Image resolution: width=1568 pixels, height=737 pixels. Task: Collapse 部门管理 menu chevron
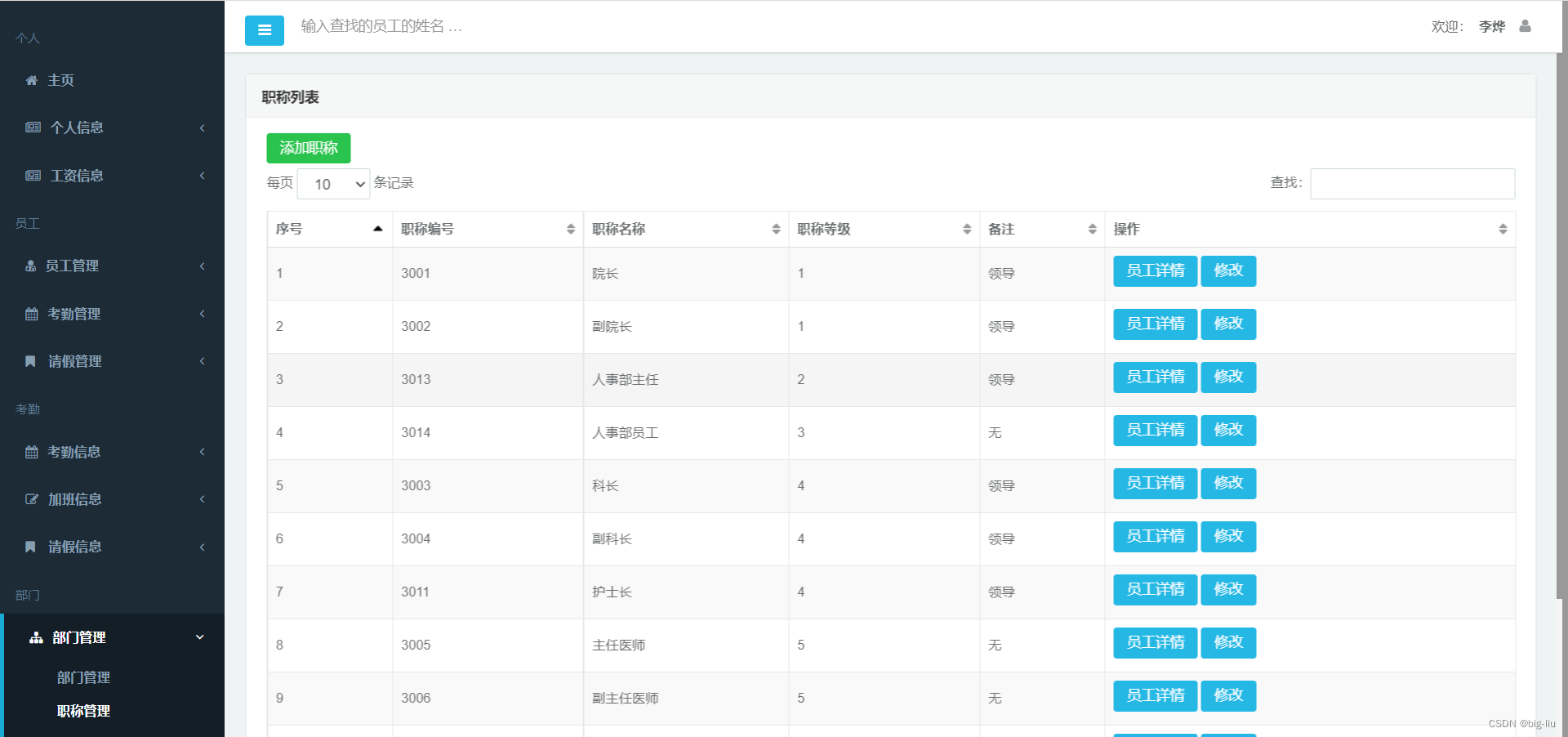pos(200,637)
